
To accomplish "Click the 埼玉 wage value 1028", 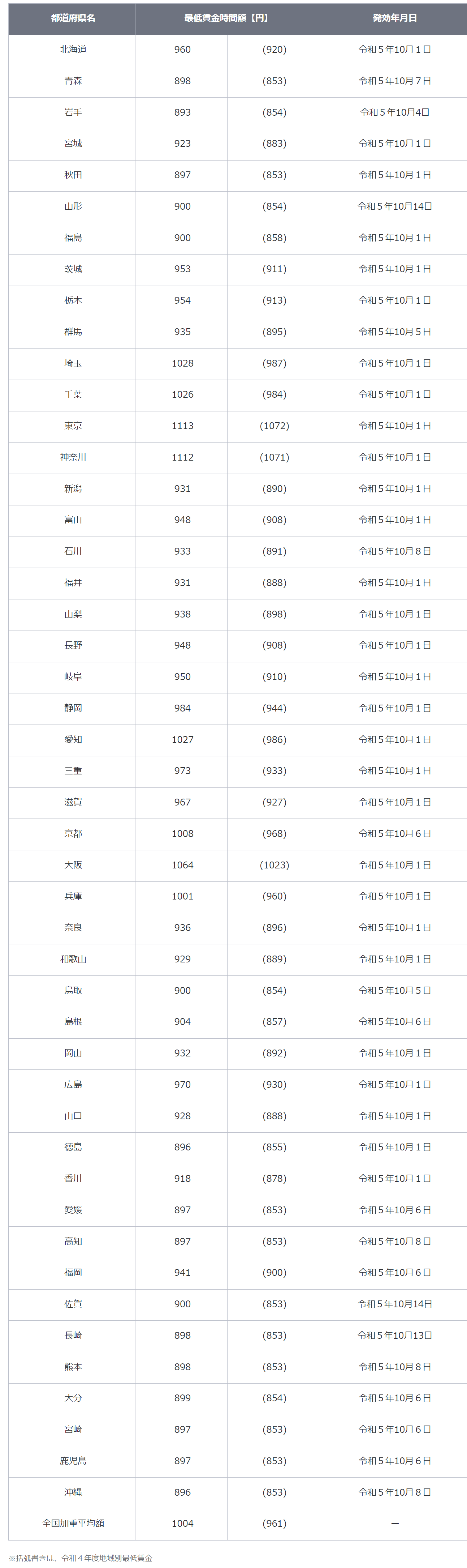I will pyautogui.click(x=182, y=363).
